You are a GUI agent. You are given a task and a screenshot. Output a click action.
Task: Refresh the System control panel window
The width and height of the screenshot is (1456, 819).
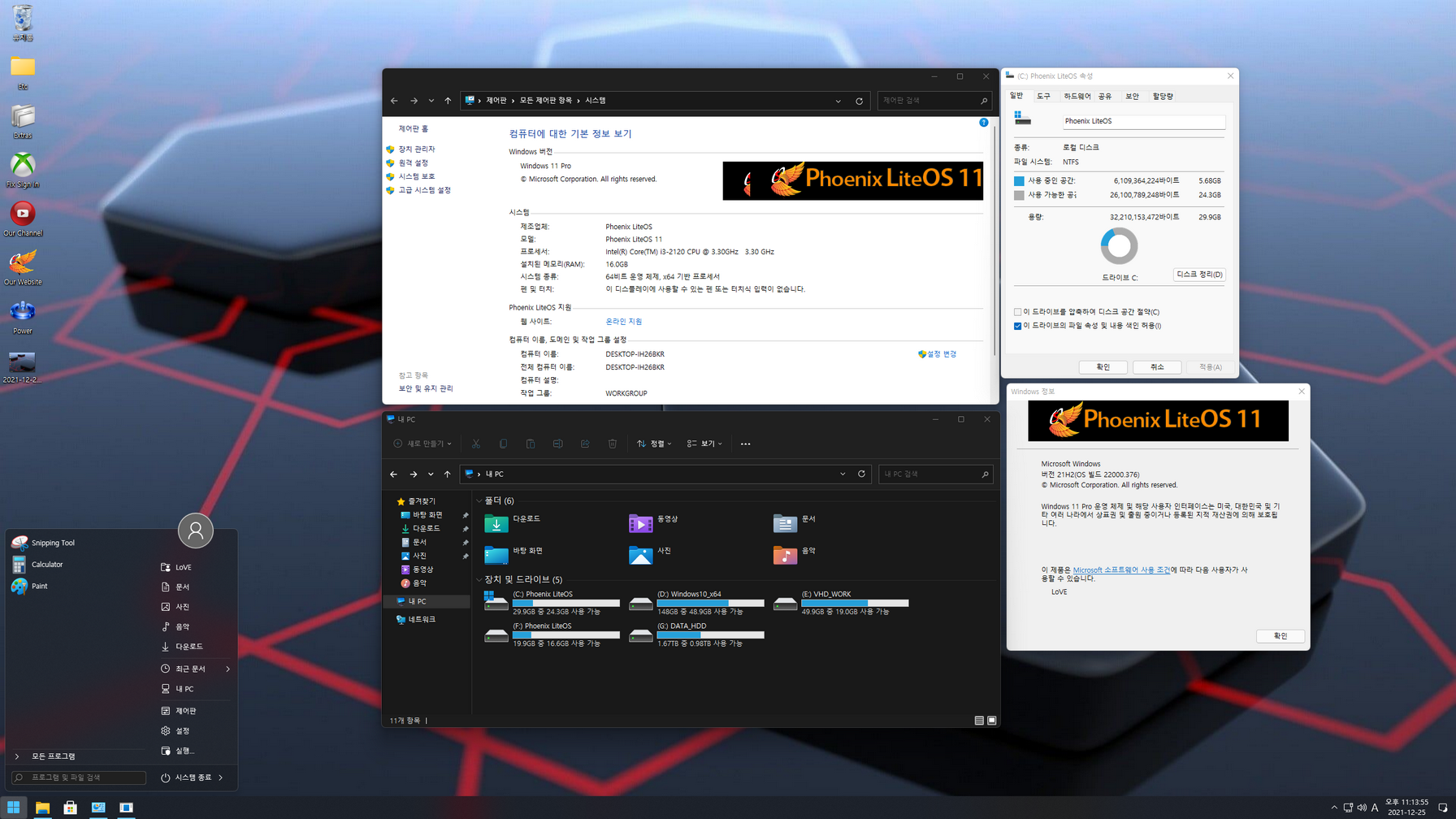tap(859, 102)
